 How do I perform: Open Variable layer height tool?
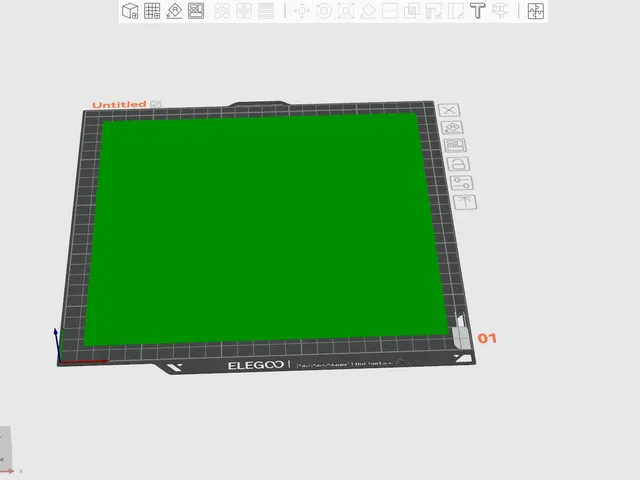pyautogui.click(x=266, y=11)
